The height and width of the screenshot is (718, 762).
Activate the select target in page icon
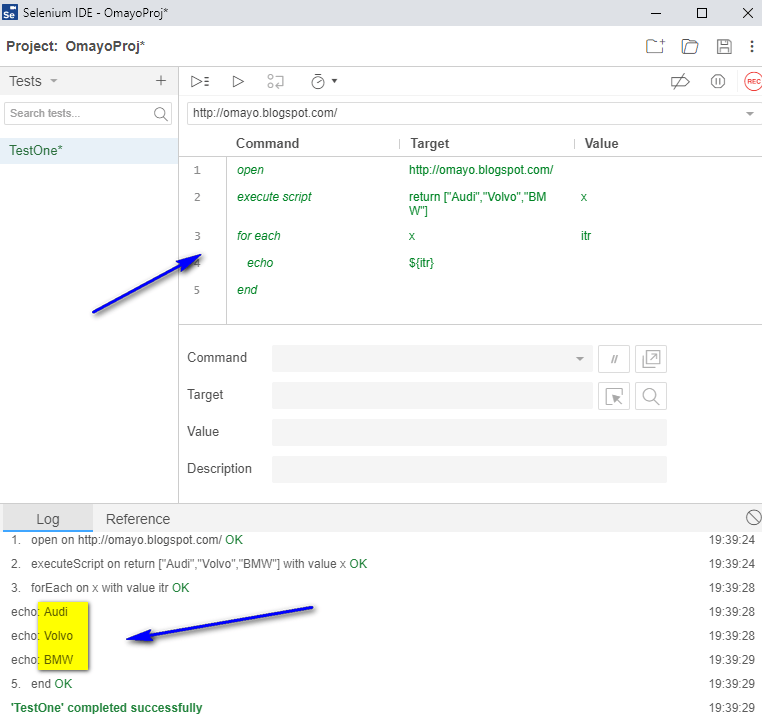(x=614, y=396)
